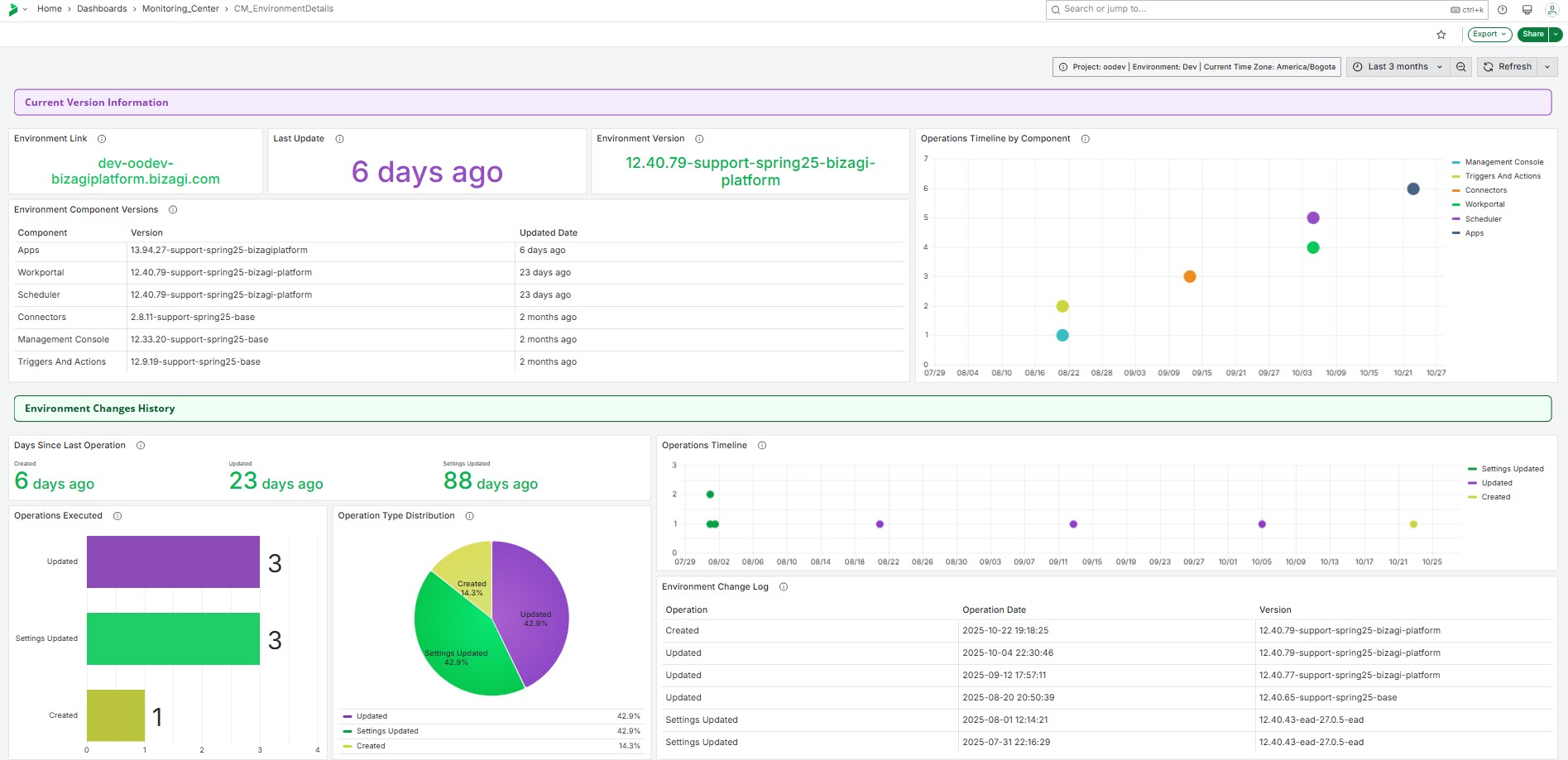The width and height of the screenshot is (1568, 760).
Task: Toggle Scheduler series in component timeline legend
Action: click(1483, 219)
